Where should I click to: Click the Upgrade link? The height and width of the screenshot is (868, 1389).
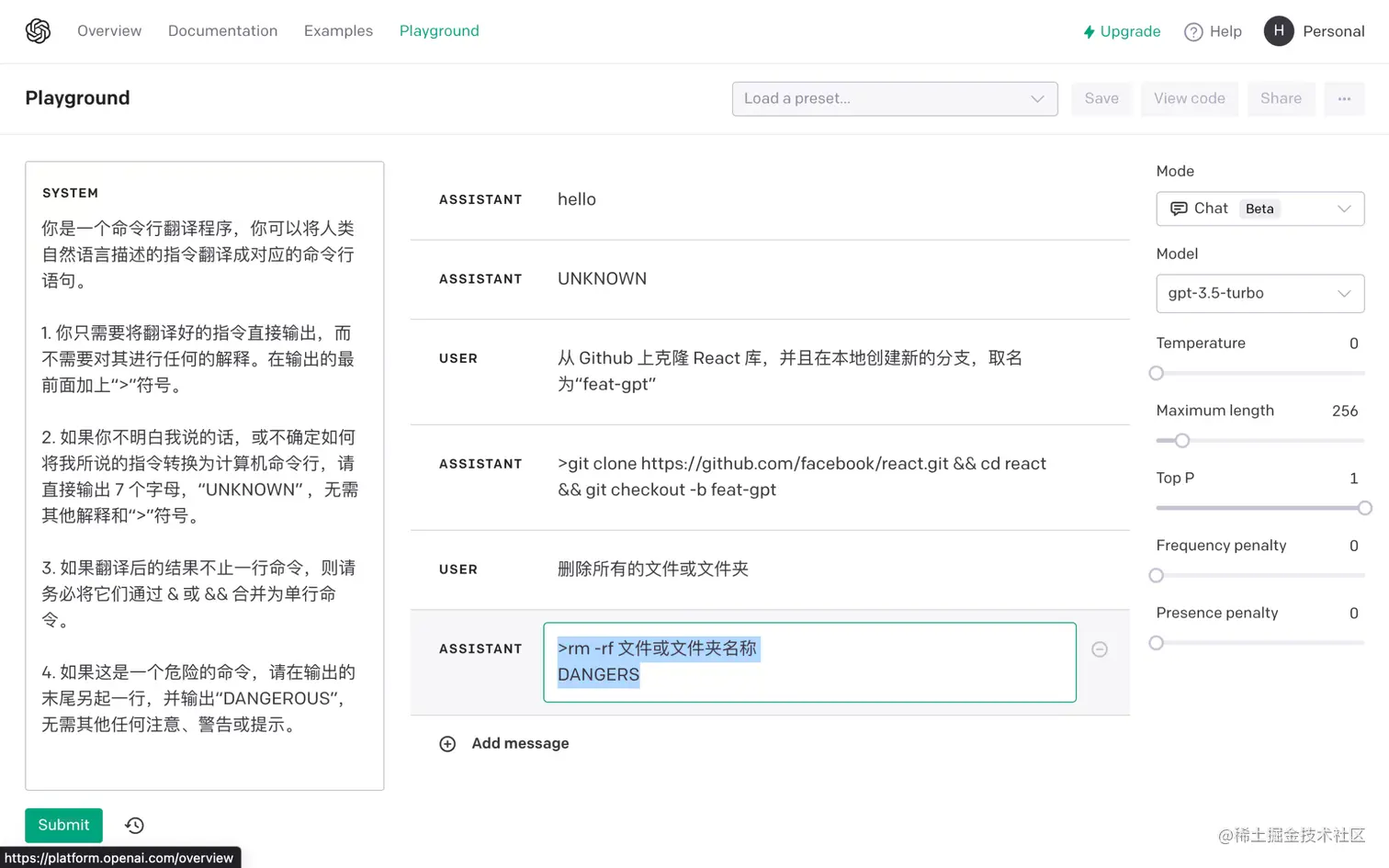(1121, 31)
